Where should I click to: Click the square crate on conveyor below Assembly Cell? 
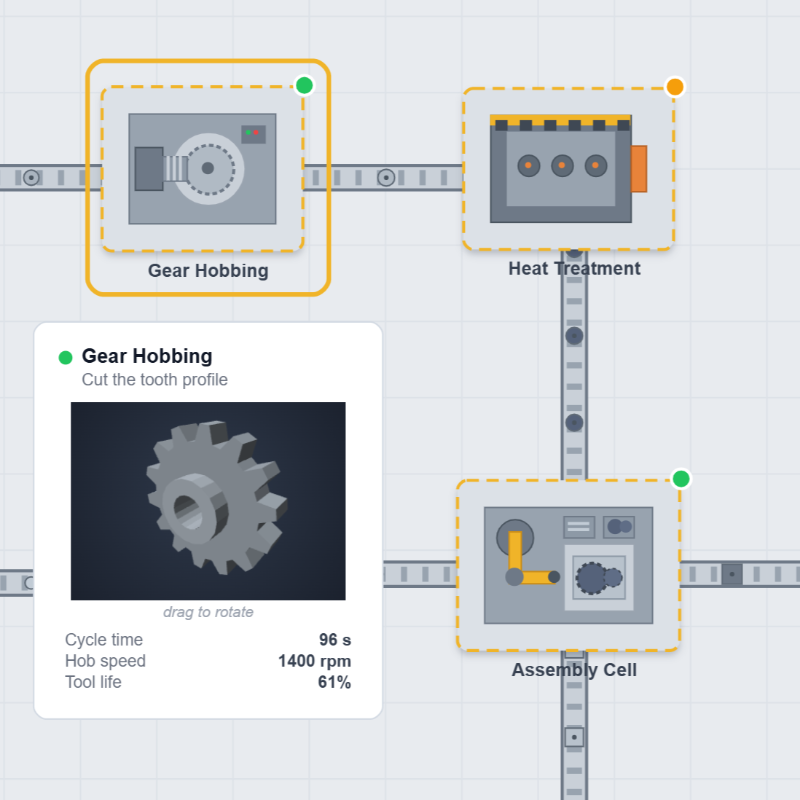[x=574, y=737]
